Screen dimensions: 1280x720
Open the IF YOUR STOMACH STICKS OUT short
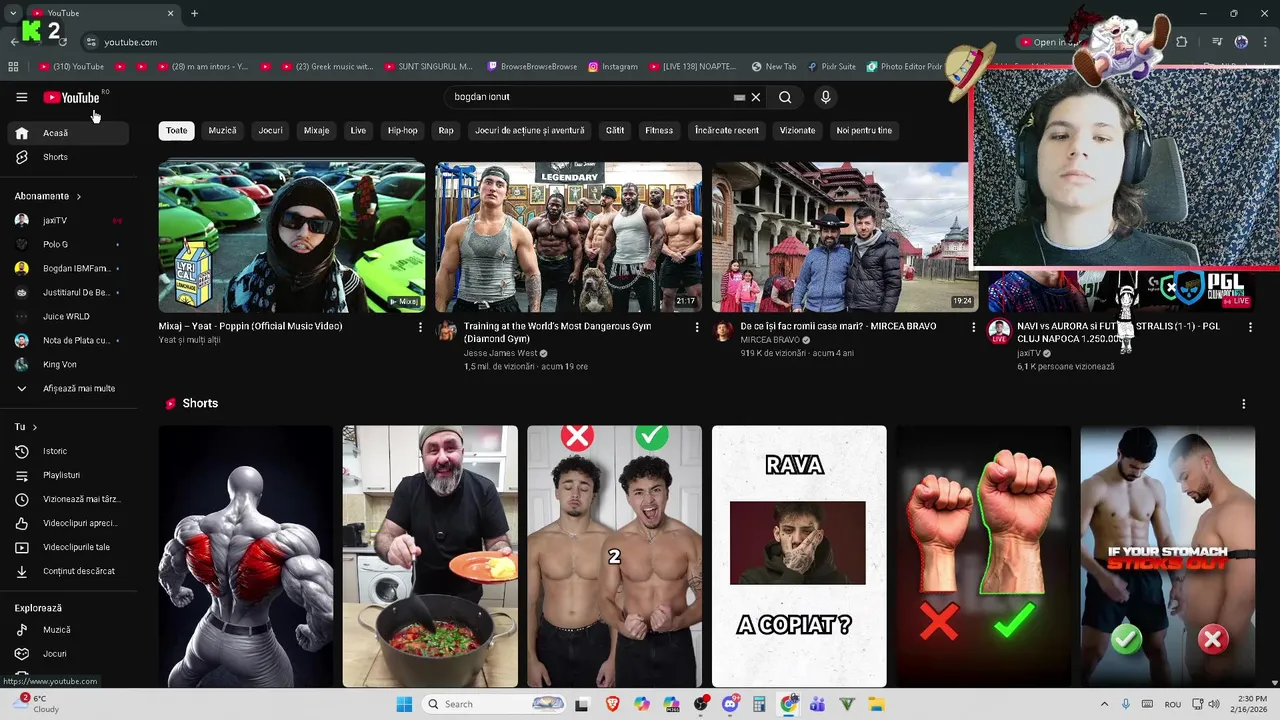1168,556
